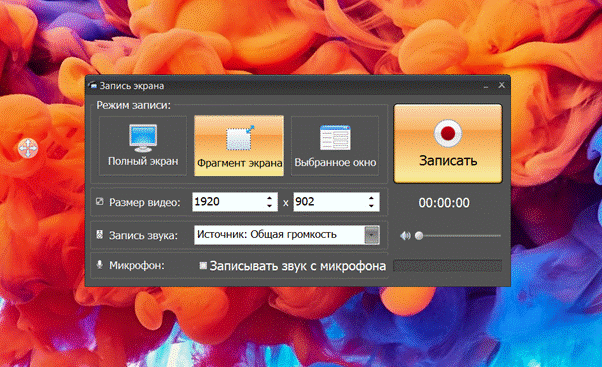The height and width of the screenshot is (367, 602).
Task: Decrease video width with down stepper arrow
Action: click(x=270, y=206)
